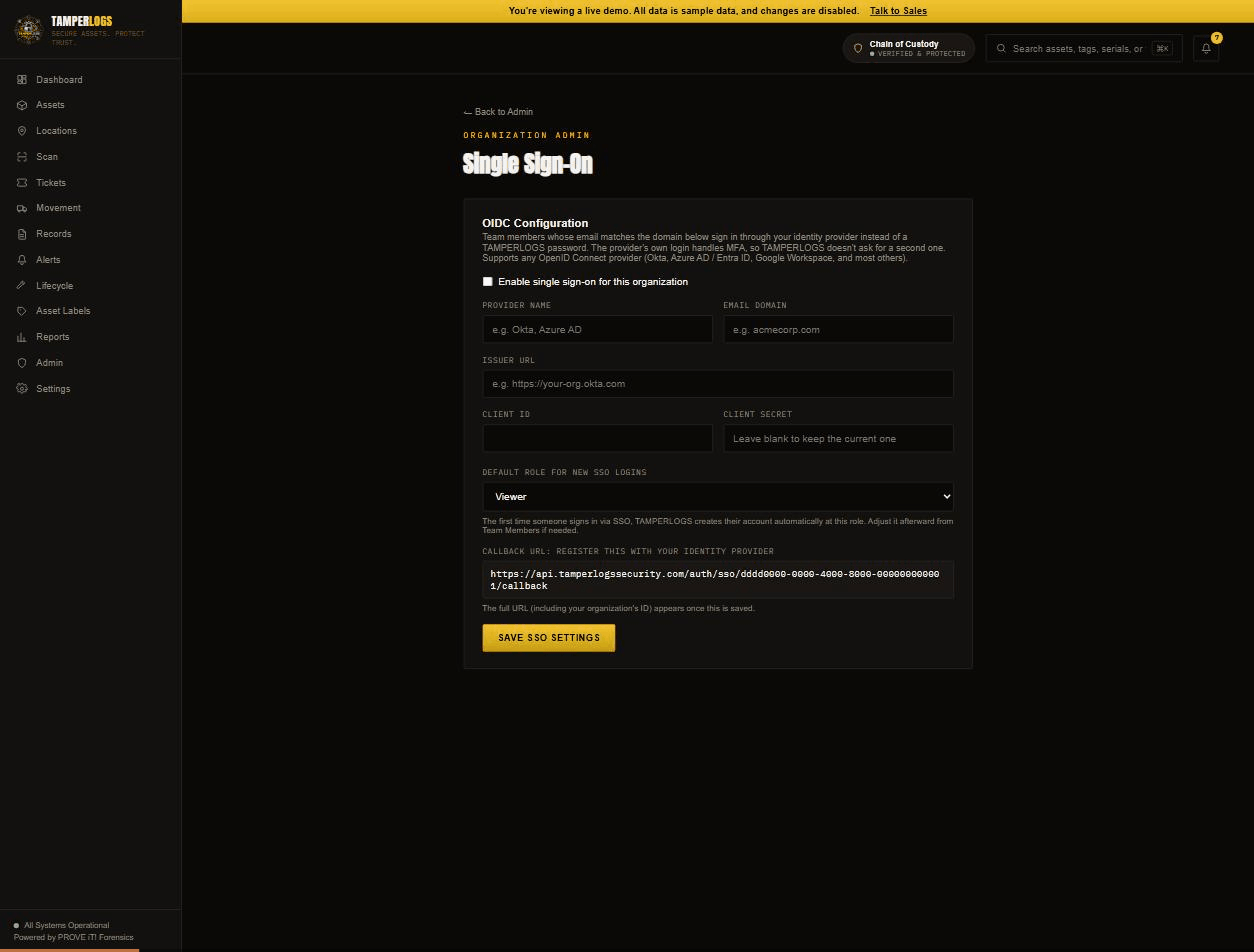Enable single sign-on checkbox
This screenshot has width=1254, height=952.
pyautogui.click(x=488, y=282)
